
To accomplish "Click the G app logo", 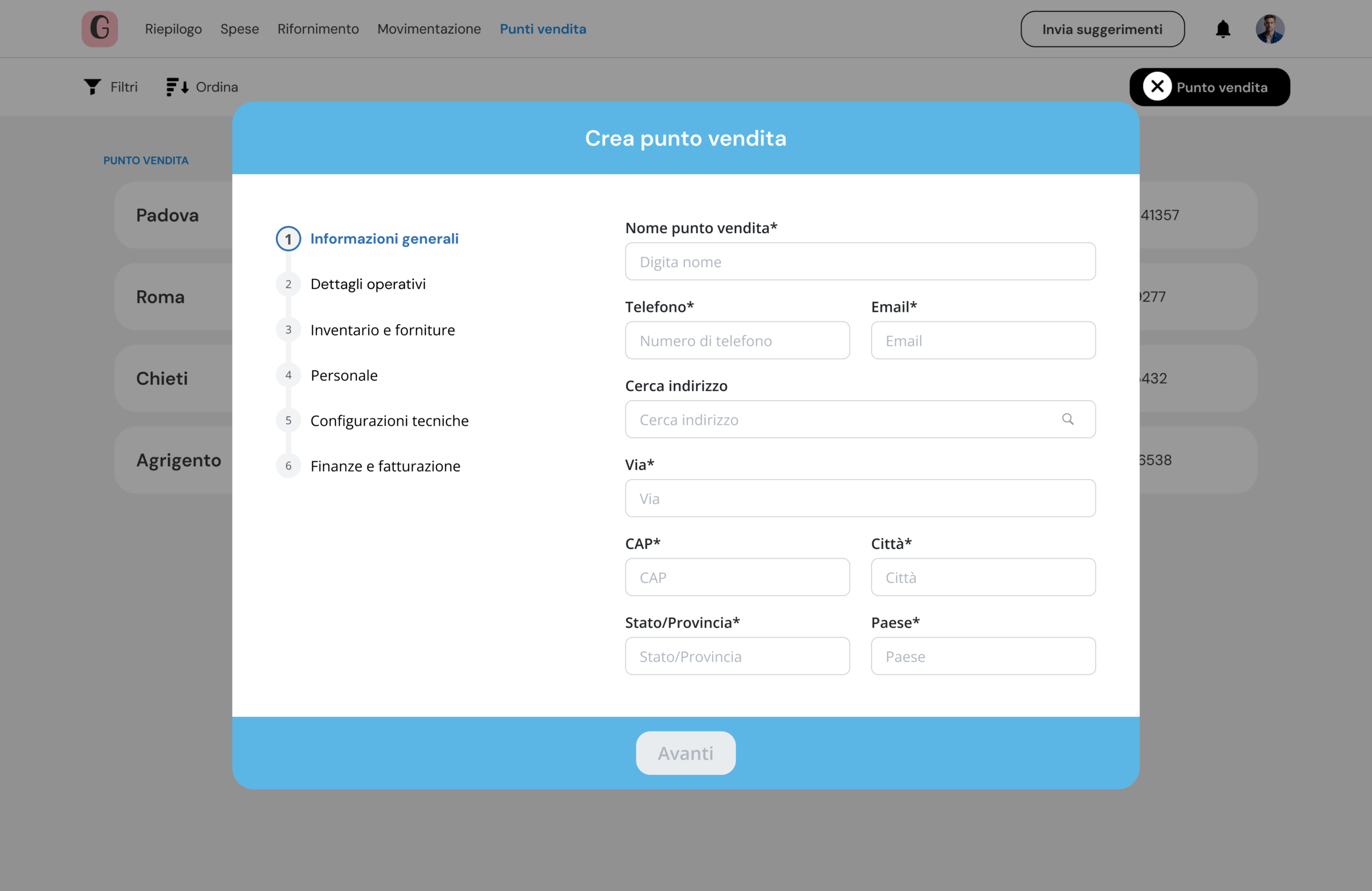I will click(100, 29).
